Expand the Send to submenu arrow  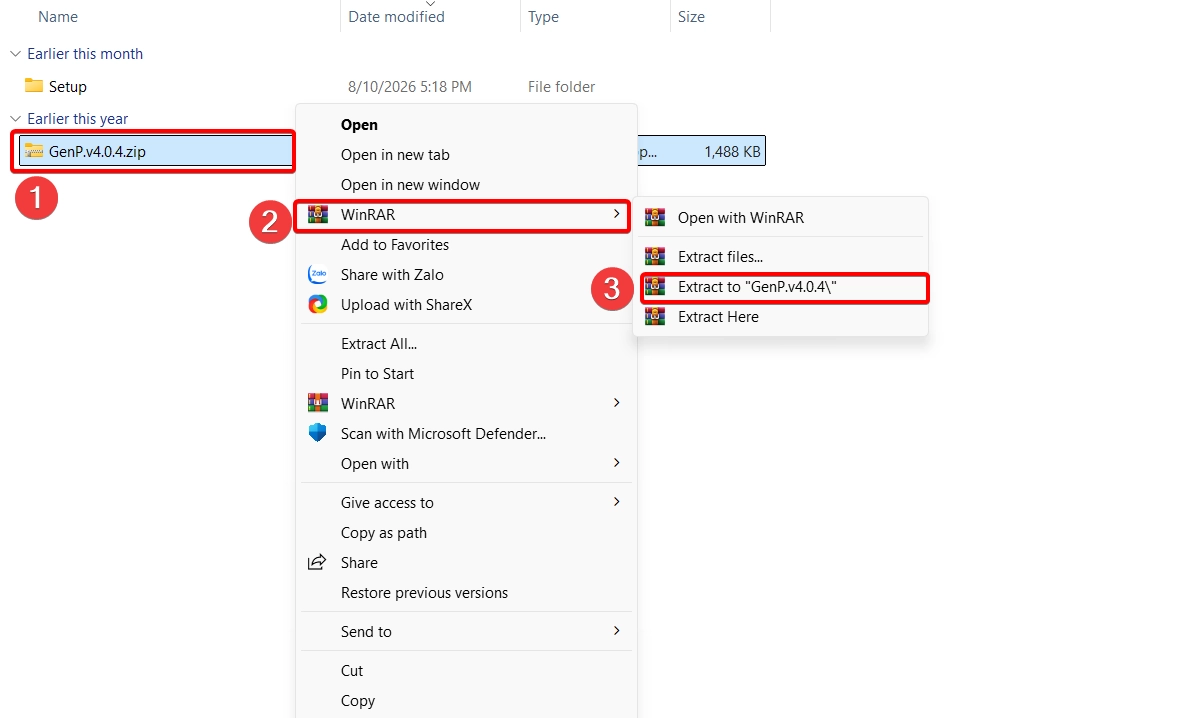coord(616,631)
